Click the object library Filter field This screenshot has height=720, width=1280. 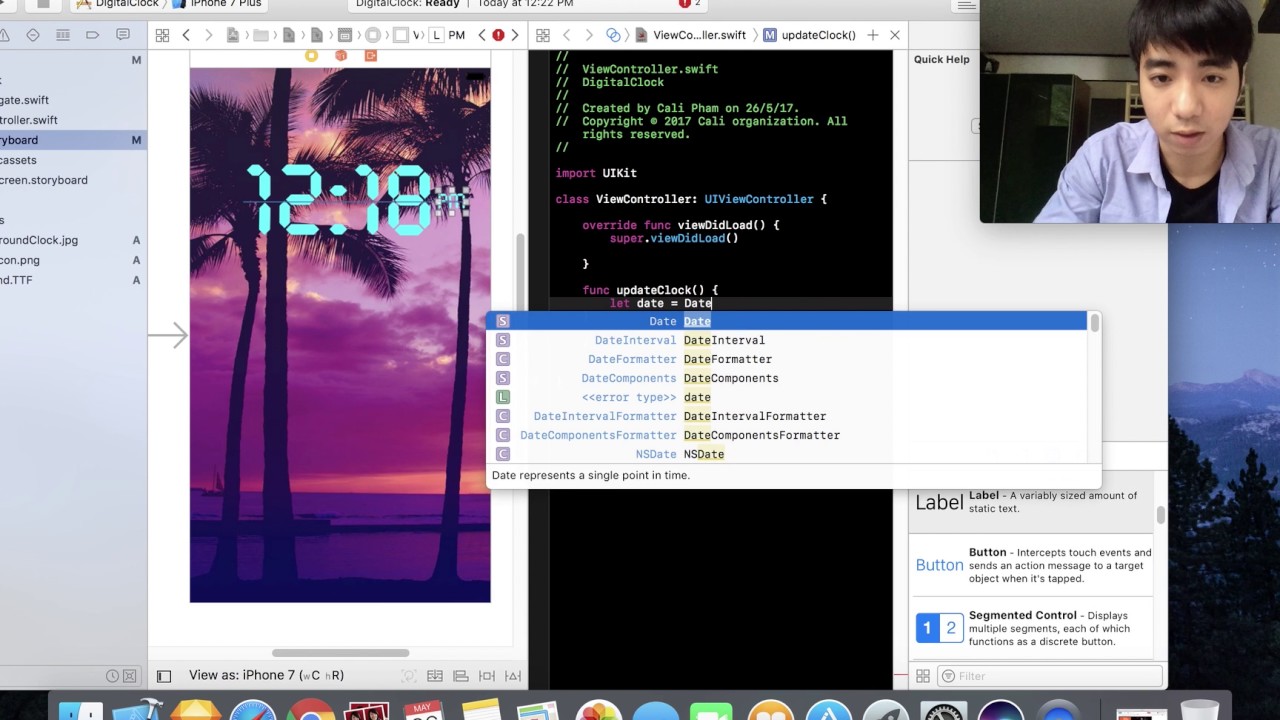coord(1049,676)
